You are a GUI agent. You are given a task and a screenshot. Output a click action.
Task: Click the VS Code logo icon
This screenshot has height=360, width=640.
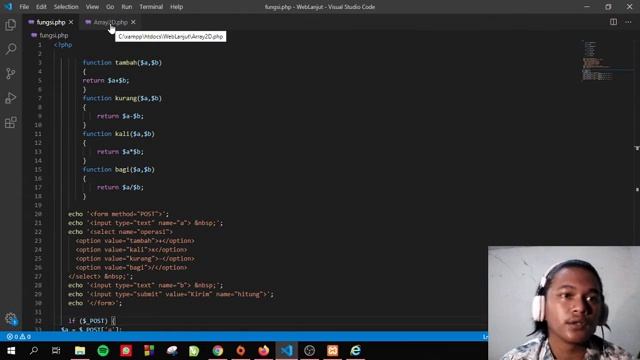tap(8, 7)
